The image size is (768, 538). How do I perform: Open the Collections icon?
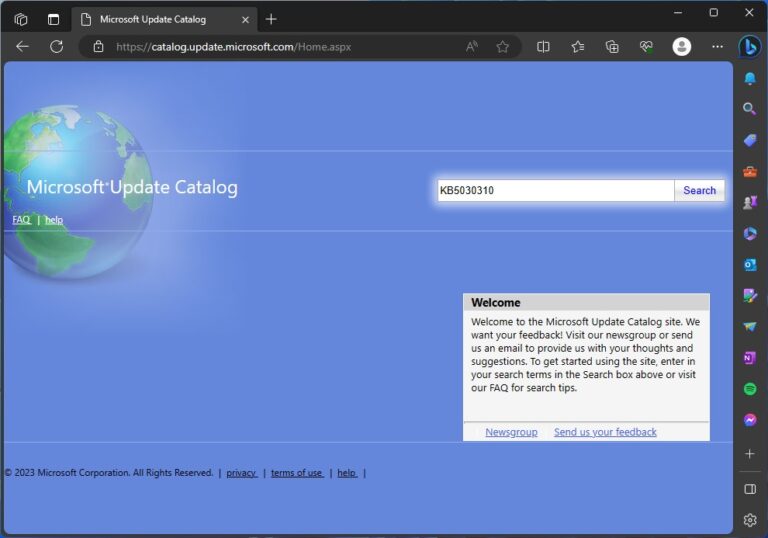612,47
